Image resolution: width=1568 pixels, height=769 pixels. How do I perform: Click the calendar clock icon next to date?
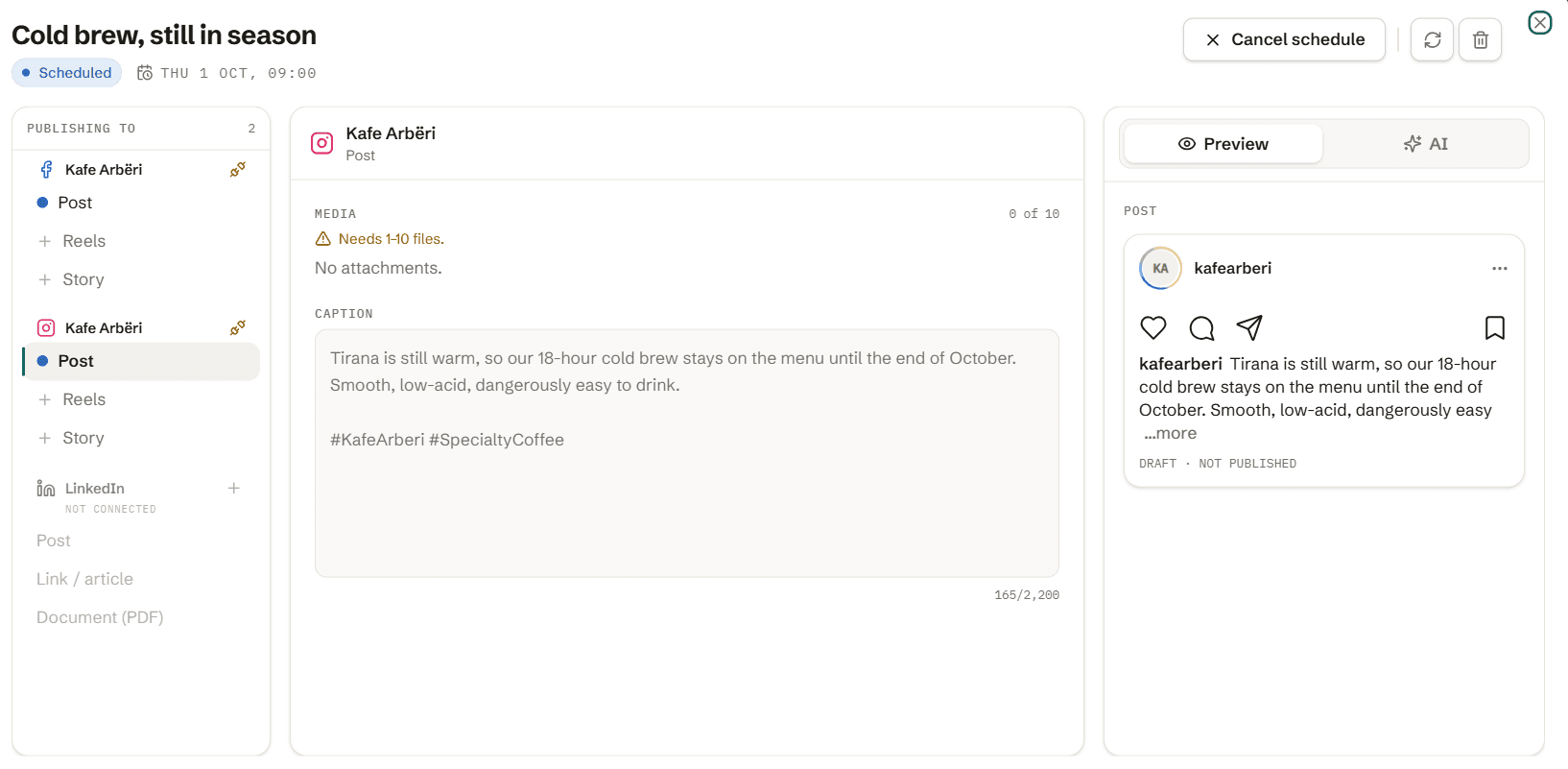(145, 73)
